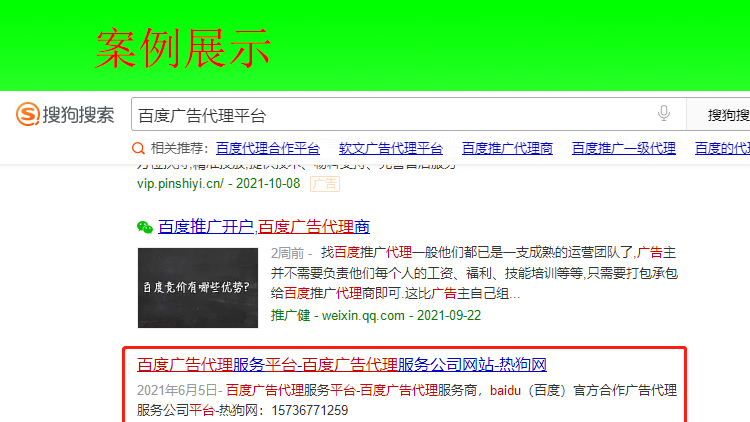
Task: Click the orange related-search magnifier icon
Action: pos(138,148)
